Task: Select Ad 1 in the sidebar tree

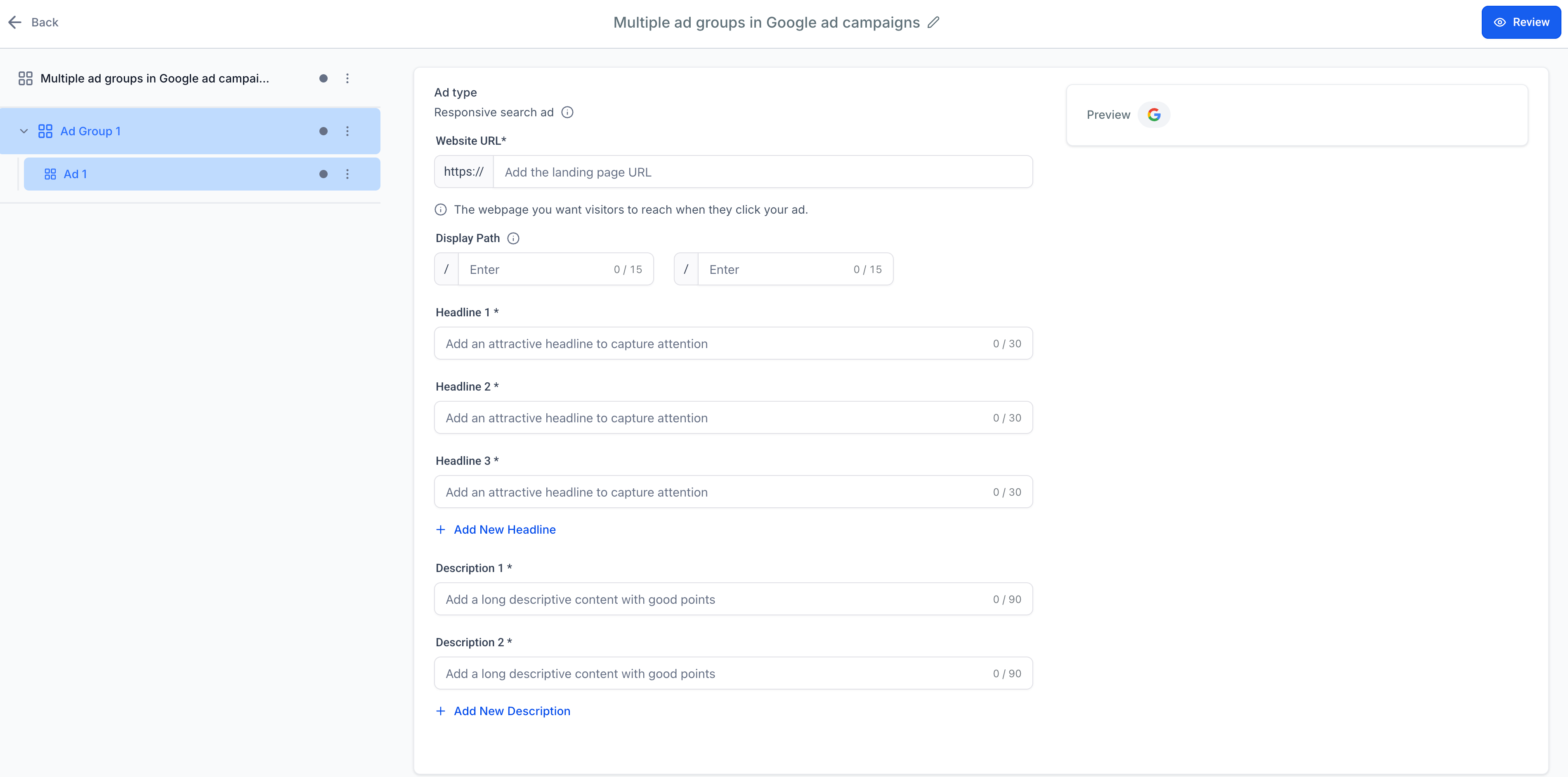Action: point(76,174)
